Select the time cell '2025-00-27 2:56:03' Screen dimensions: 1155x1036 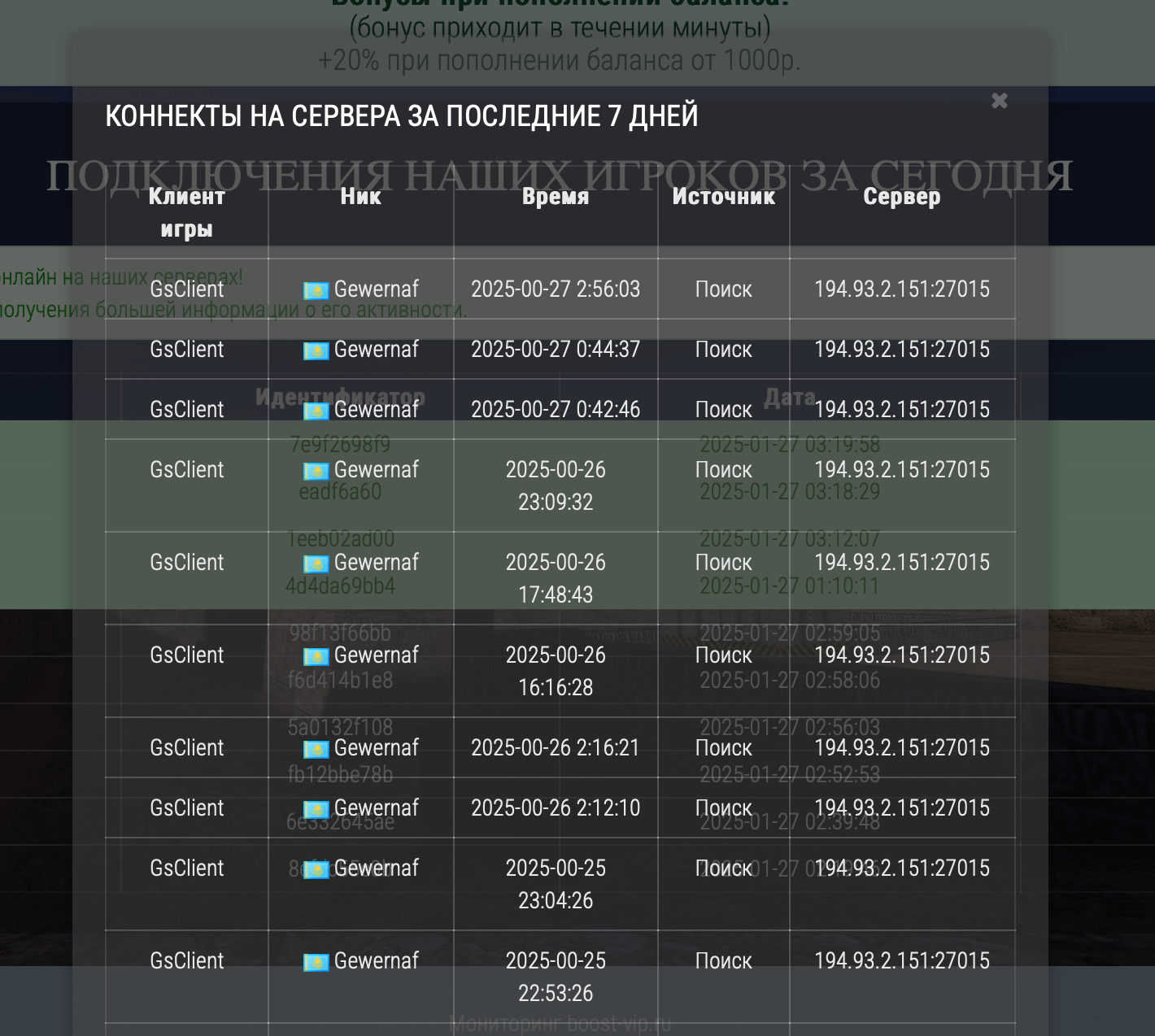[x=556, y=289]
